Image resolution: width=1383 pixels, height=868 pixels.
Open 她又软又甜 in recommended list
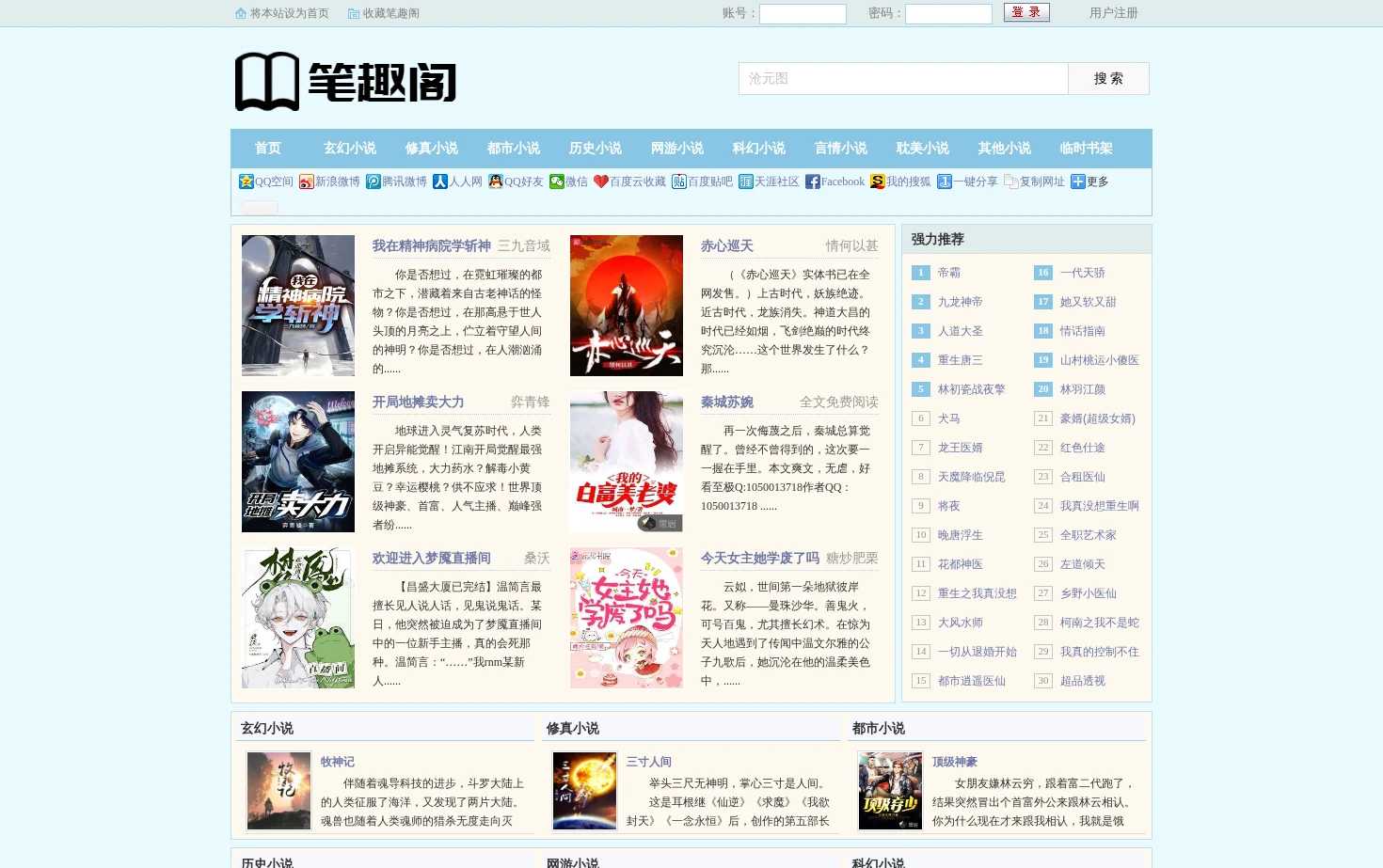tap(1089, 302)
